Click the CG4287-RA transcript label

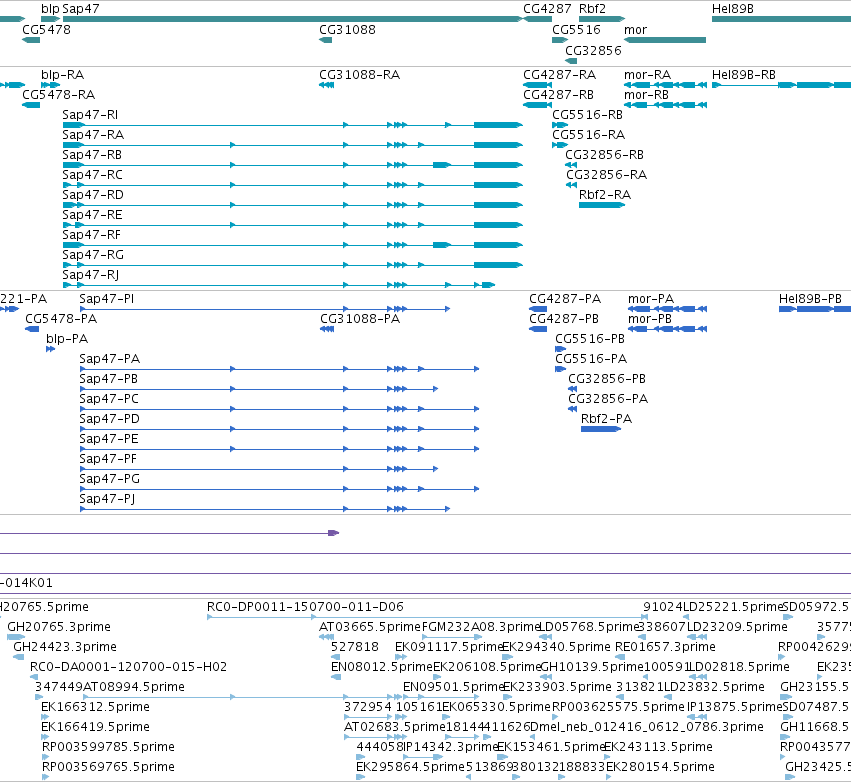click(560, 74)
